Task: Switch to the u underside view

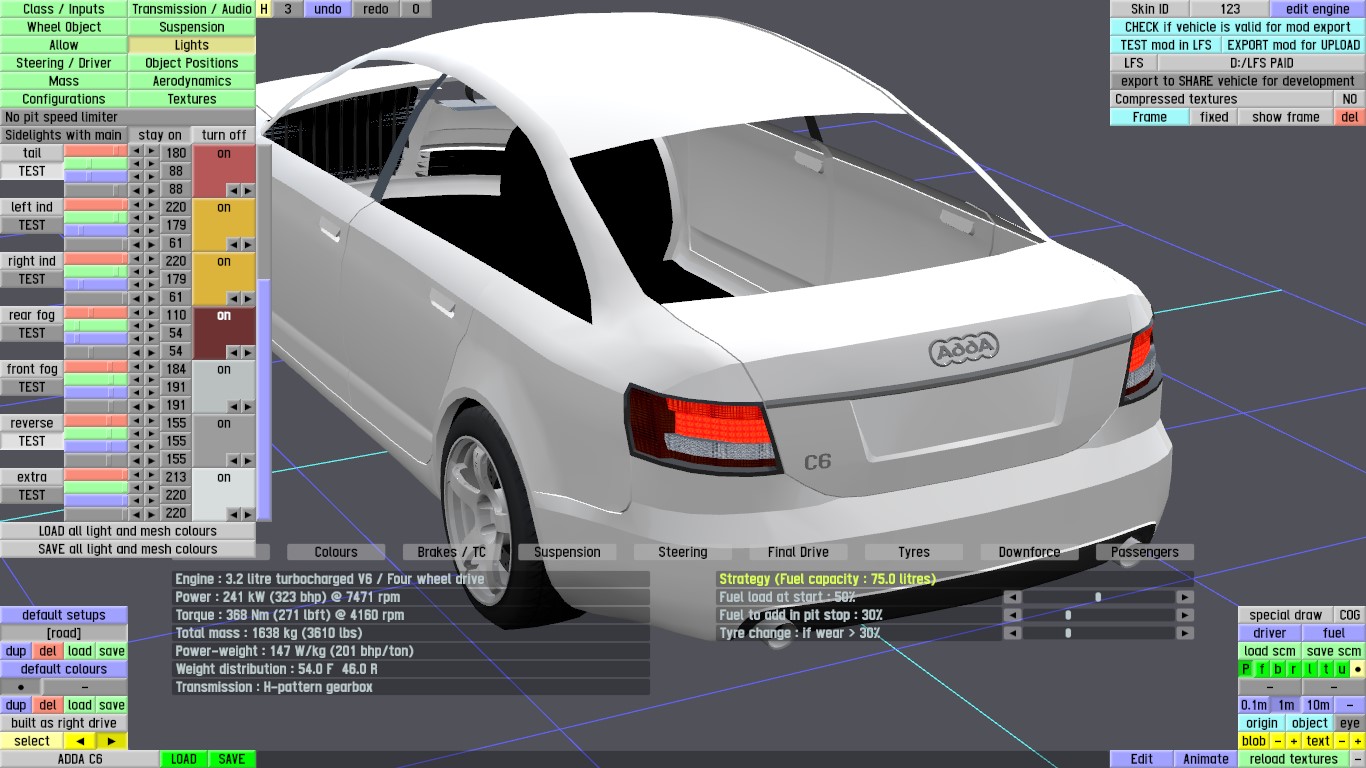Action: (x=1342, y=669)
